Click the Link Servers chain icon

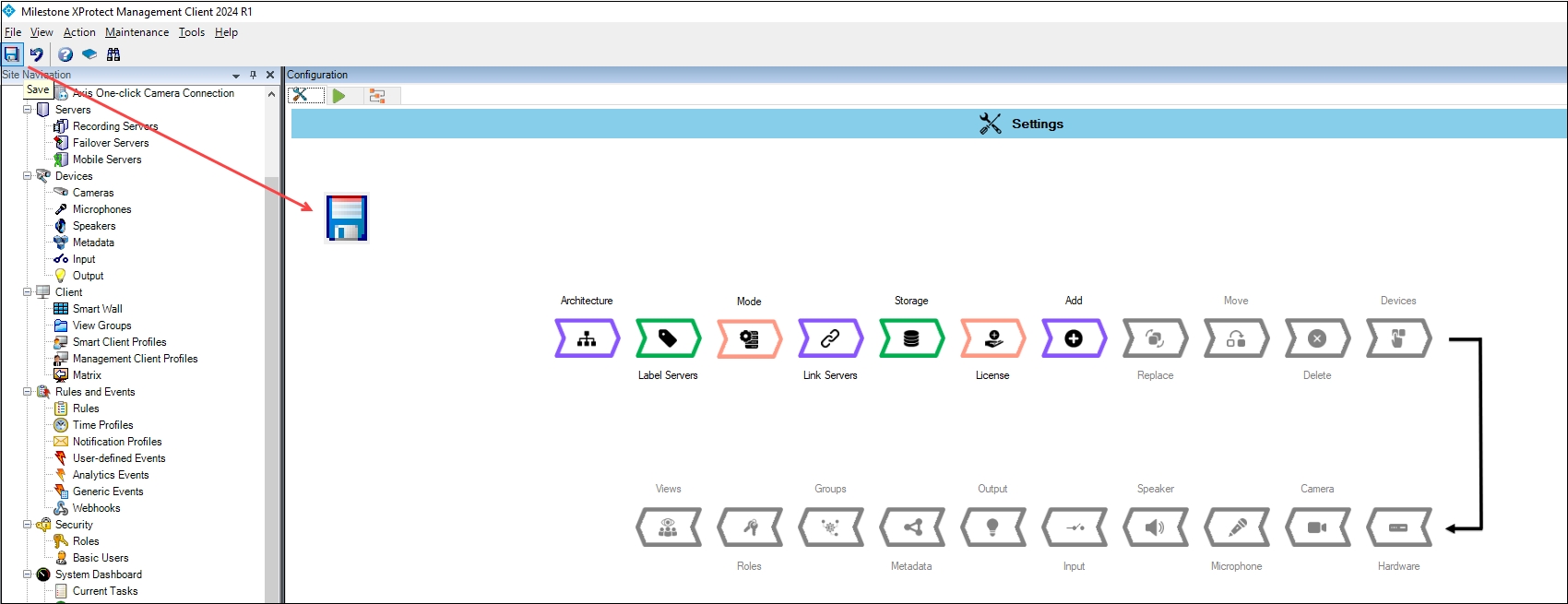[830, 338]
